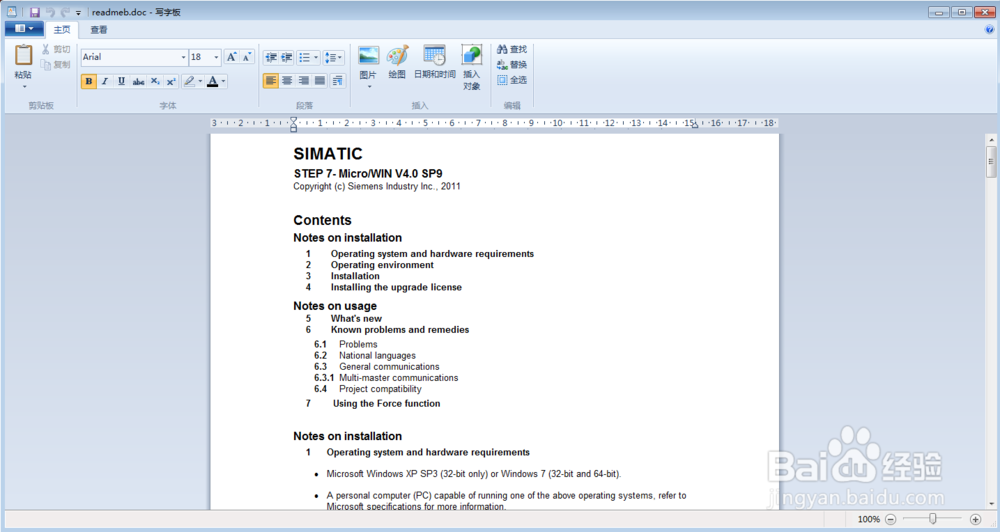The height and width of the screenshot is (532, 1000).
Task: Toggle superscript formatting
Action: point(171,81)
